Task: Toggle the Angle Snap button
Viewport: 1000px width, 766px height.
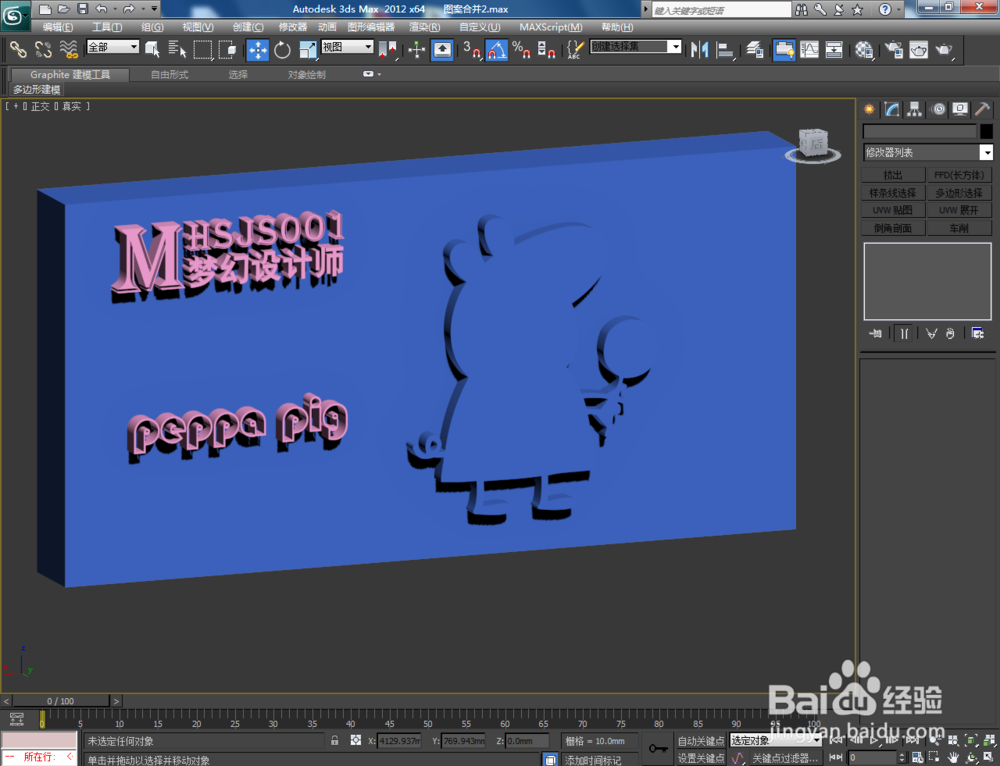Action: (497, 49)
